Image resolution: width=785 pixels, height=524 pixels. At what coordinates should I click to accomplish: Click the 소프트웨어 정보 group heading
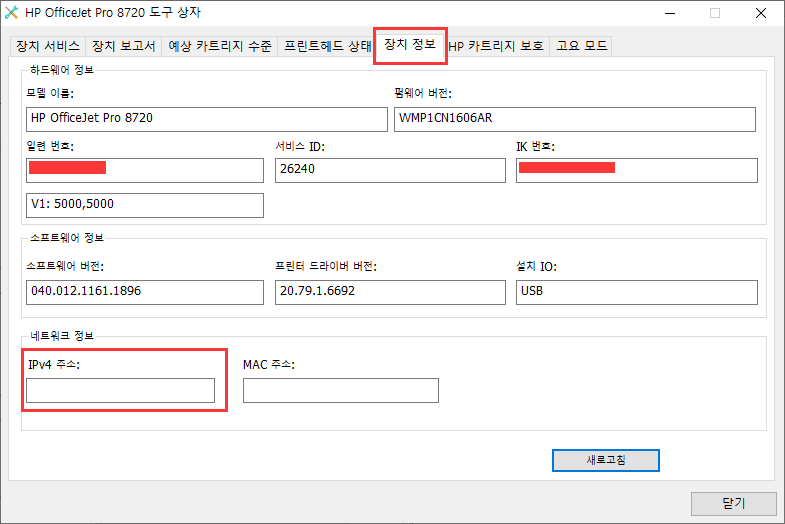coord(67,238)
